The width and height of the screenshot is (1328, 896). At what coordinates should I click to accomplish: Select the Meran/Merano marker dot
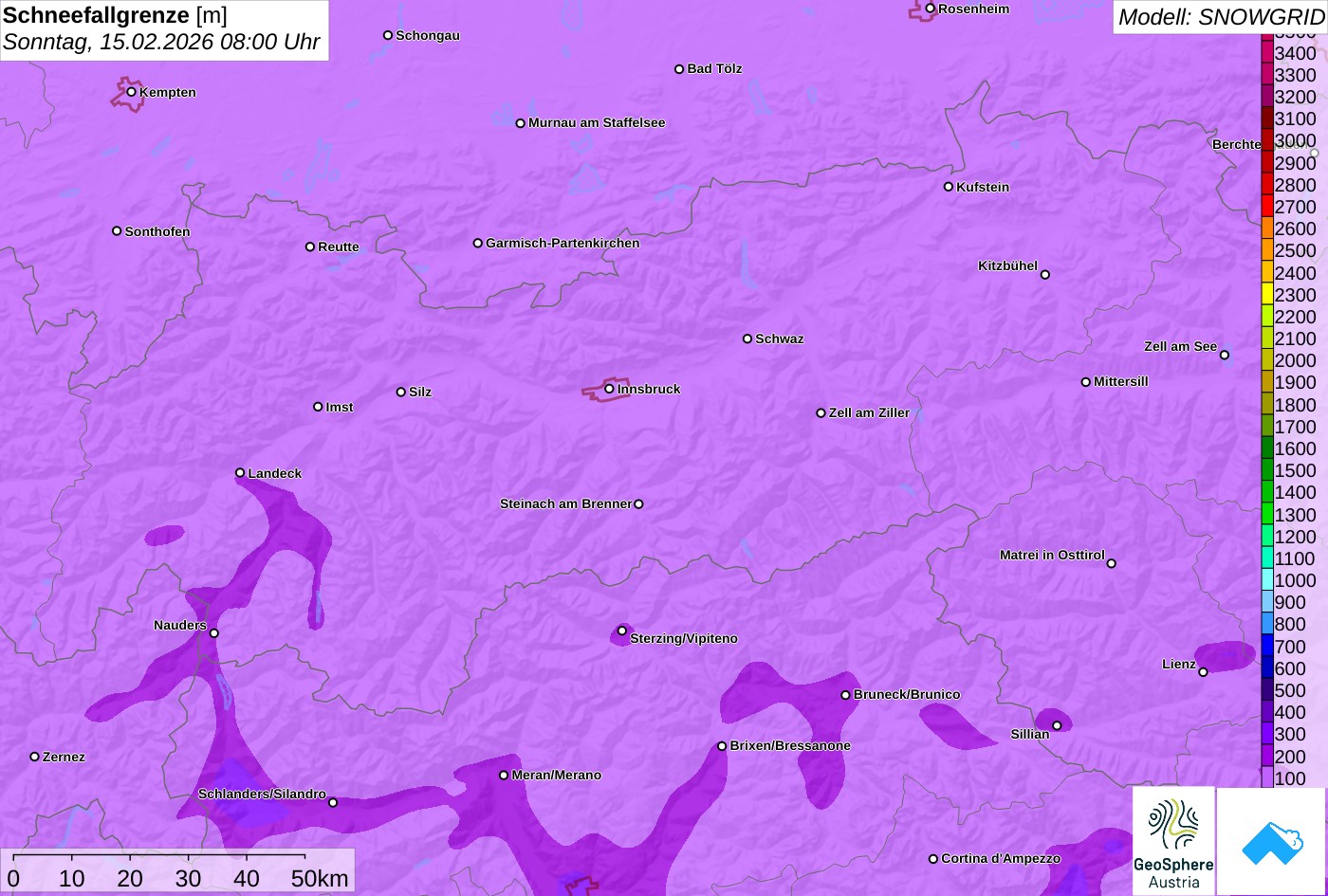coord(504,776)
